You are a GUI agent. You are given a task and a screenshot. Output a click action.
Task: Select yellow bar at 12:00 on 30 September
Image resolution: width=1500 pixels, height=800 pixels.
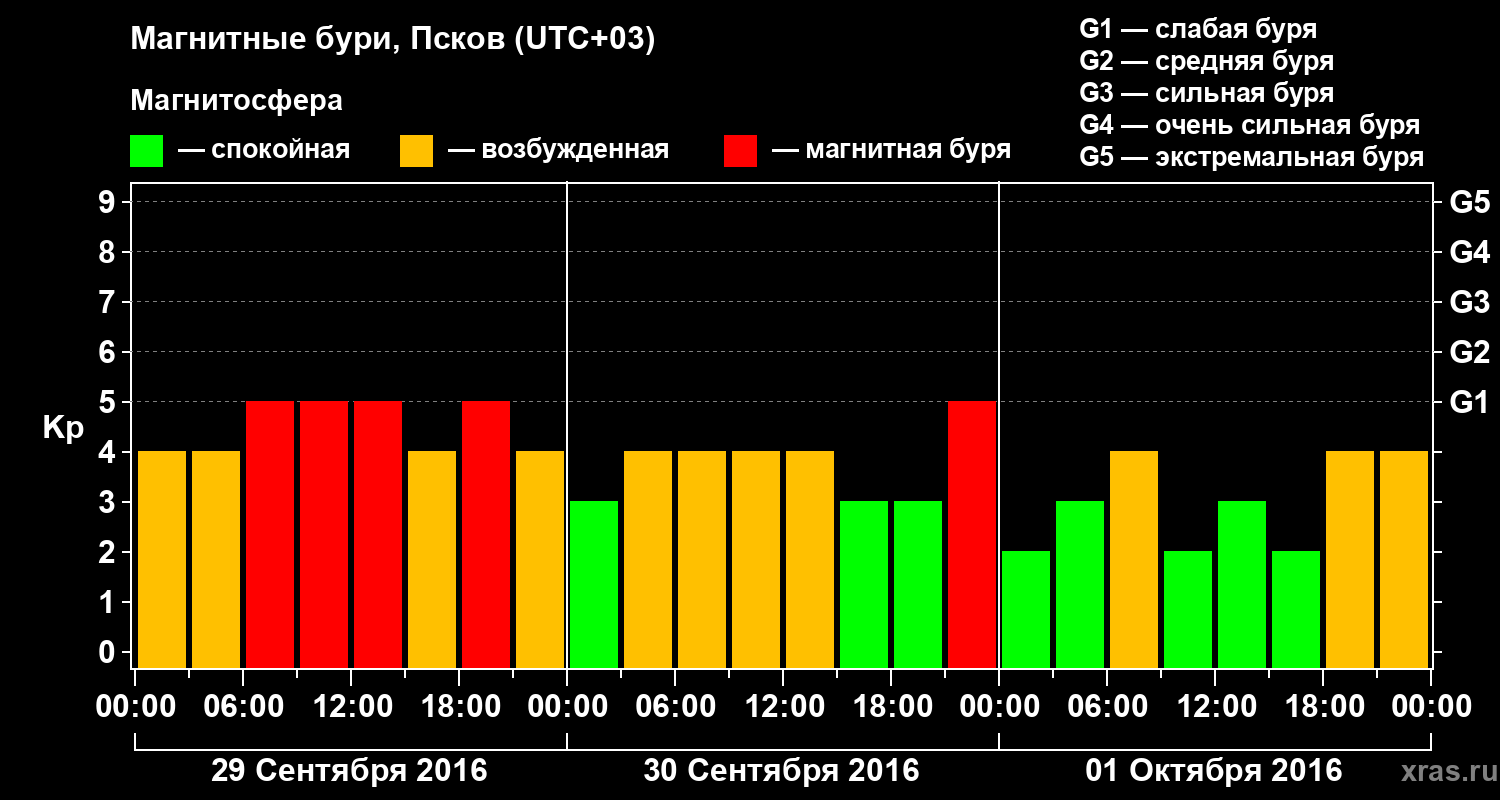[810, 560]
